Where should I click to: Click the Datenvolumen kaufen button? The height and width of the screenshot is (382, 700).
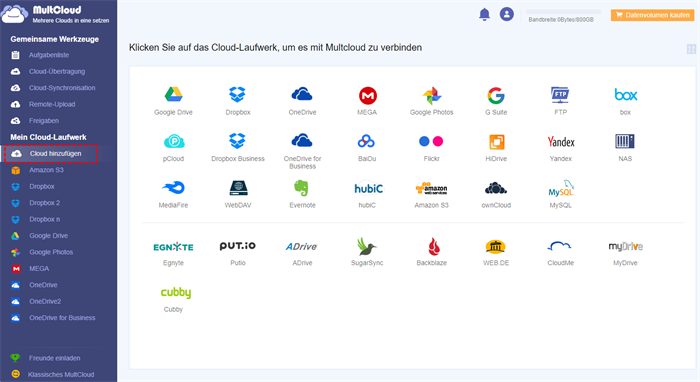pyautogui.click(x=652, y=15)
